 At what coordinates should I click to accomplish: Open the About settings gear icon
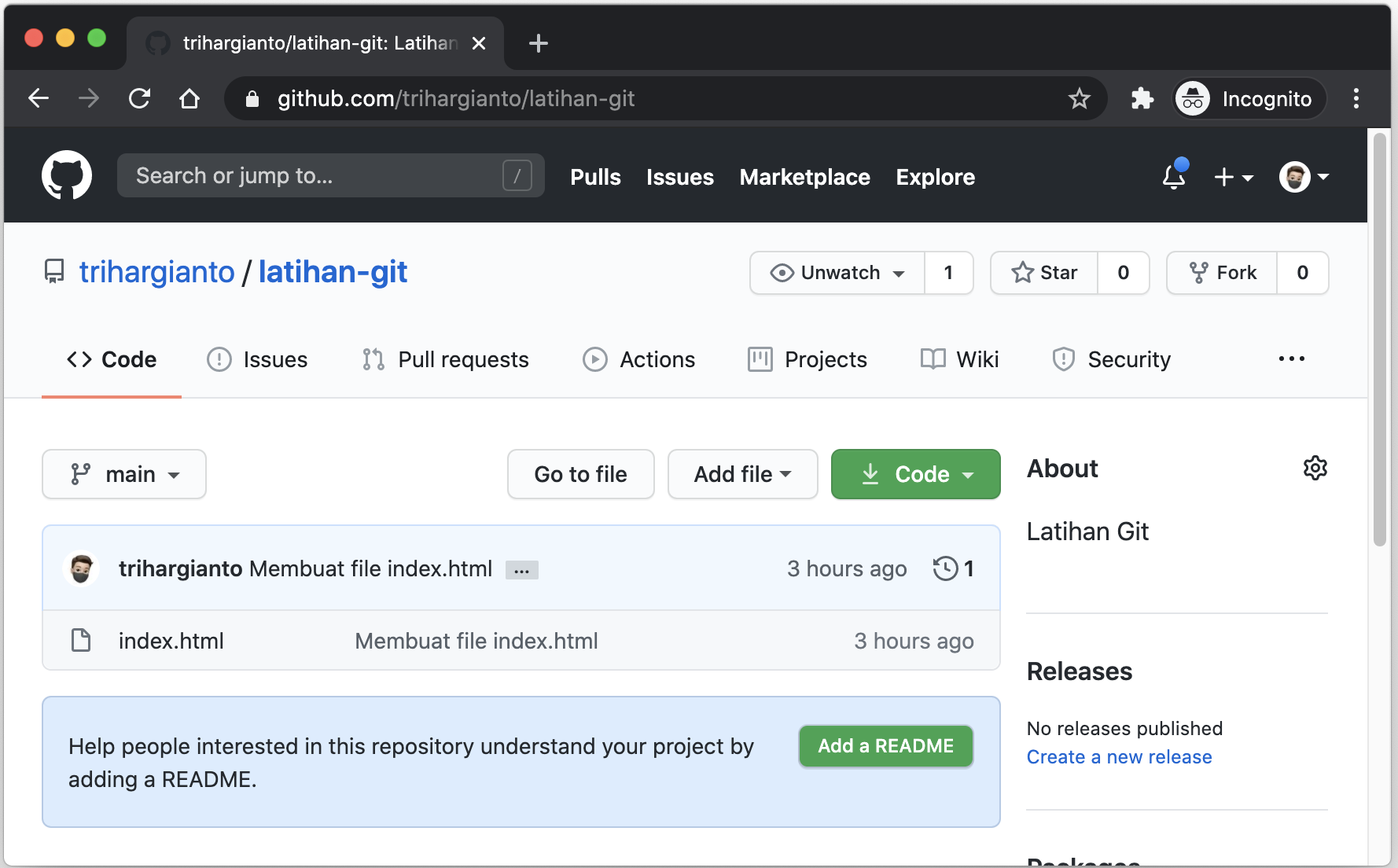coord(1315,468)
